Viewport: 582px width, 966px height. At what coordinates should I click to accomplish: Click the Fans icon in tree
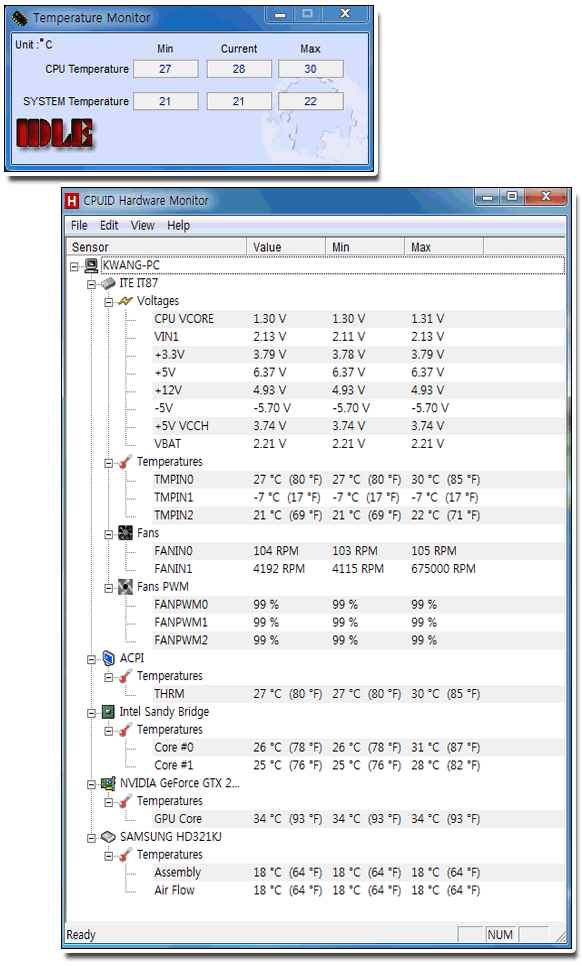125,534
